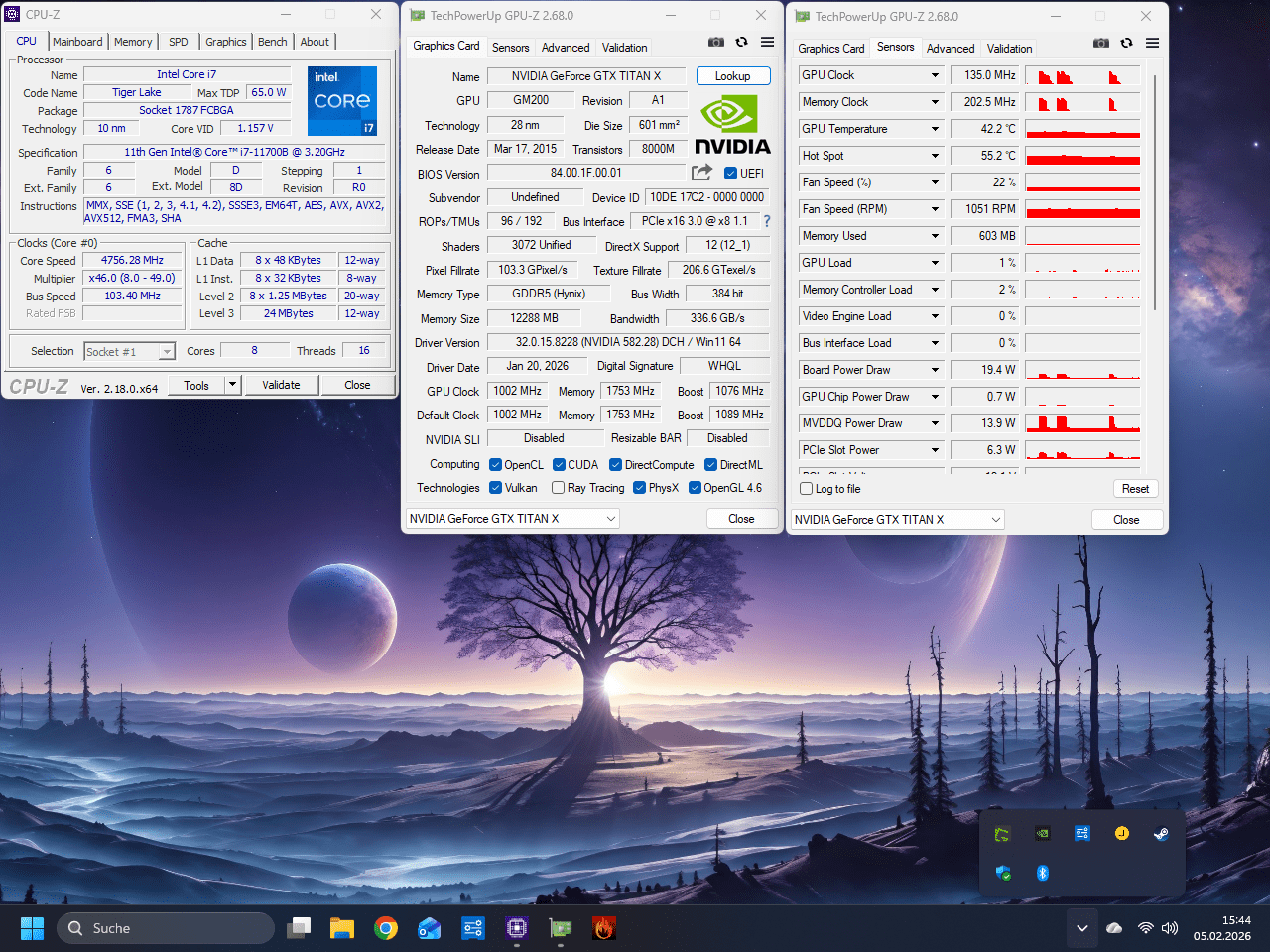This screenshot has width=1270, height=952.
Task: Toggle the DirectML checkbox
Action: tap(711, 465)
